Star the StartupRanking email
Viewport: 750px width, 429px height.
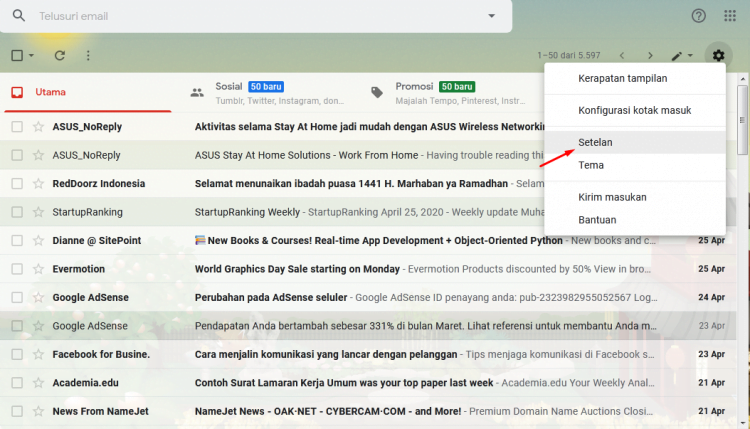click(38, 212)
